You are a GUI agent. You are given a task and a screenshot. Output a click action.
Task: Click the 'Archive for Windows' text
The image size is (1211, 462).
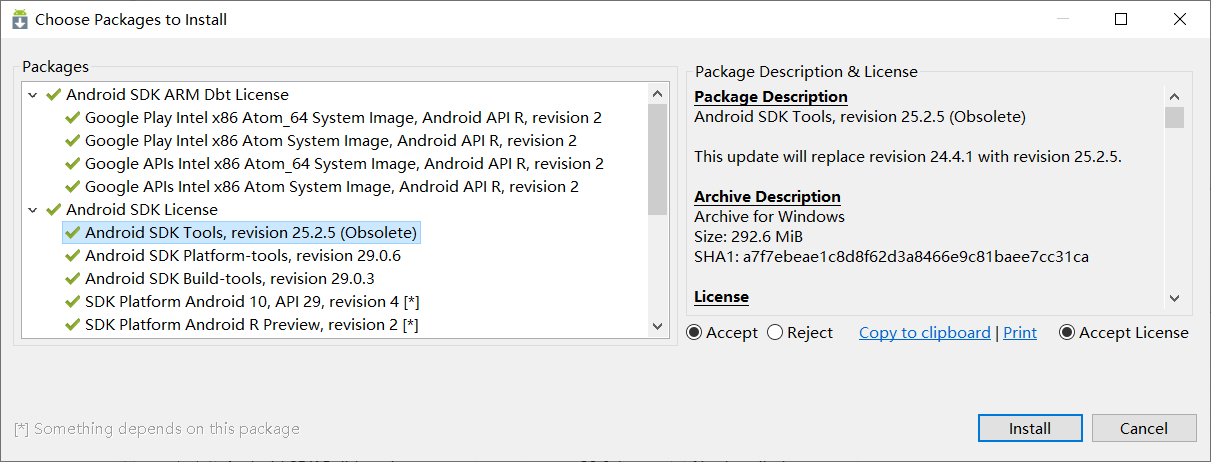pyautogui.click(x=769, y=217)
